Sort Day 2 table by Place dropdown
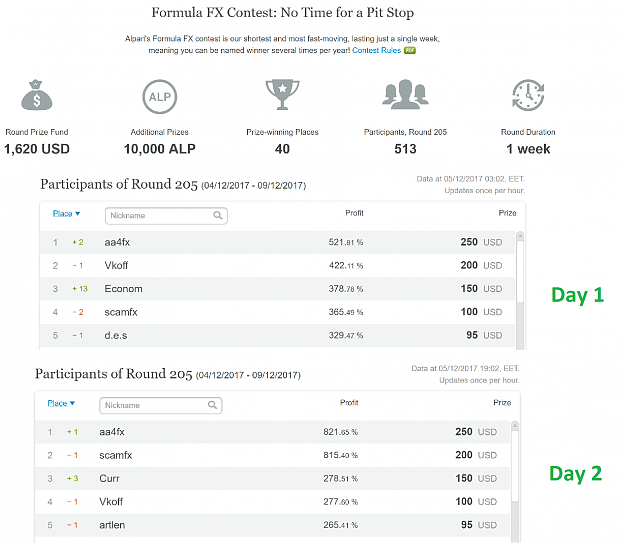 [x=61, y=403]
